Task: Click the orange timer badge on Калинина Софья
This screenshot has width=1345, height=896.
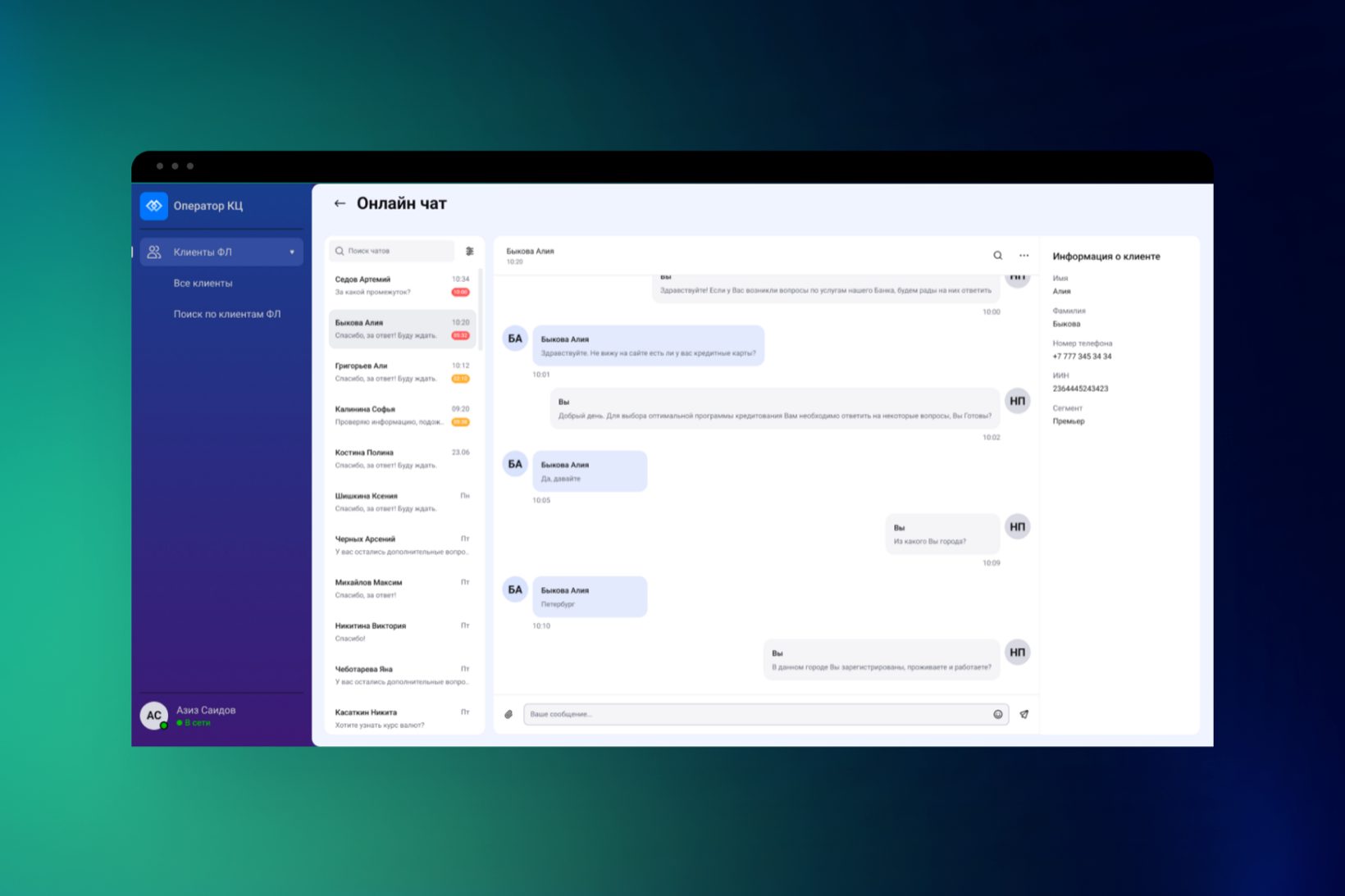Action: tap(461, 422)
